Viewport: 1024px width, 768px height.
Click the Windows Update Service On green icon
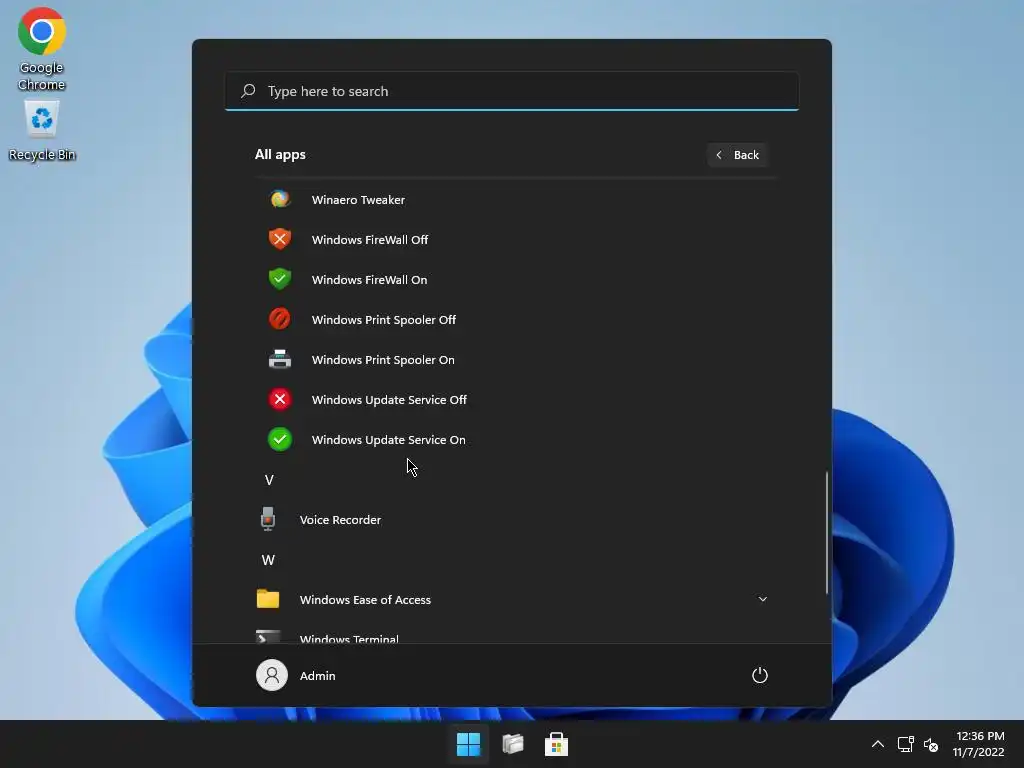[280, 440]
